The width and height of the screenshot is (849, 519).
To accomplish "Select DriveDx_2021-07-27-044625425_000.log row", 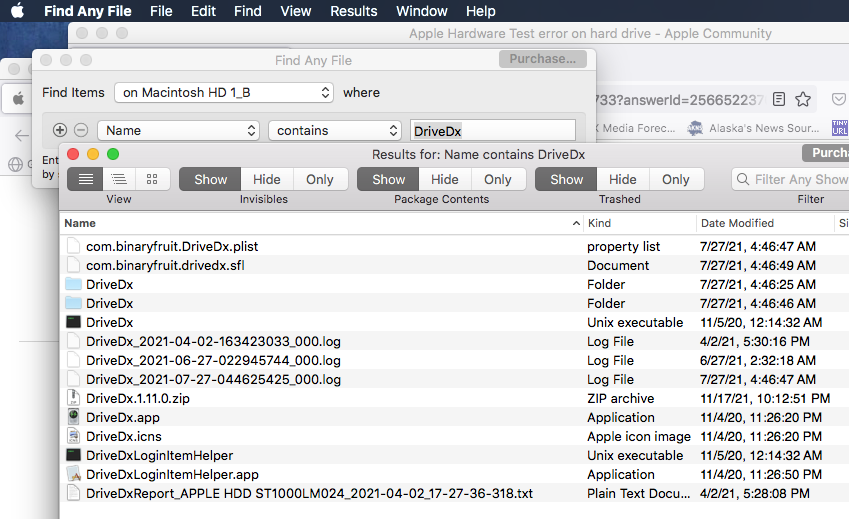I will point(454,379).
